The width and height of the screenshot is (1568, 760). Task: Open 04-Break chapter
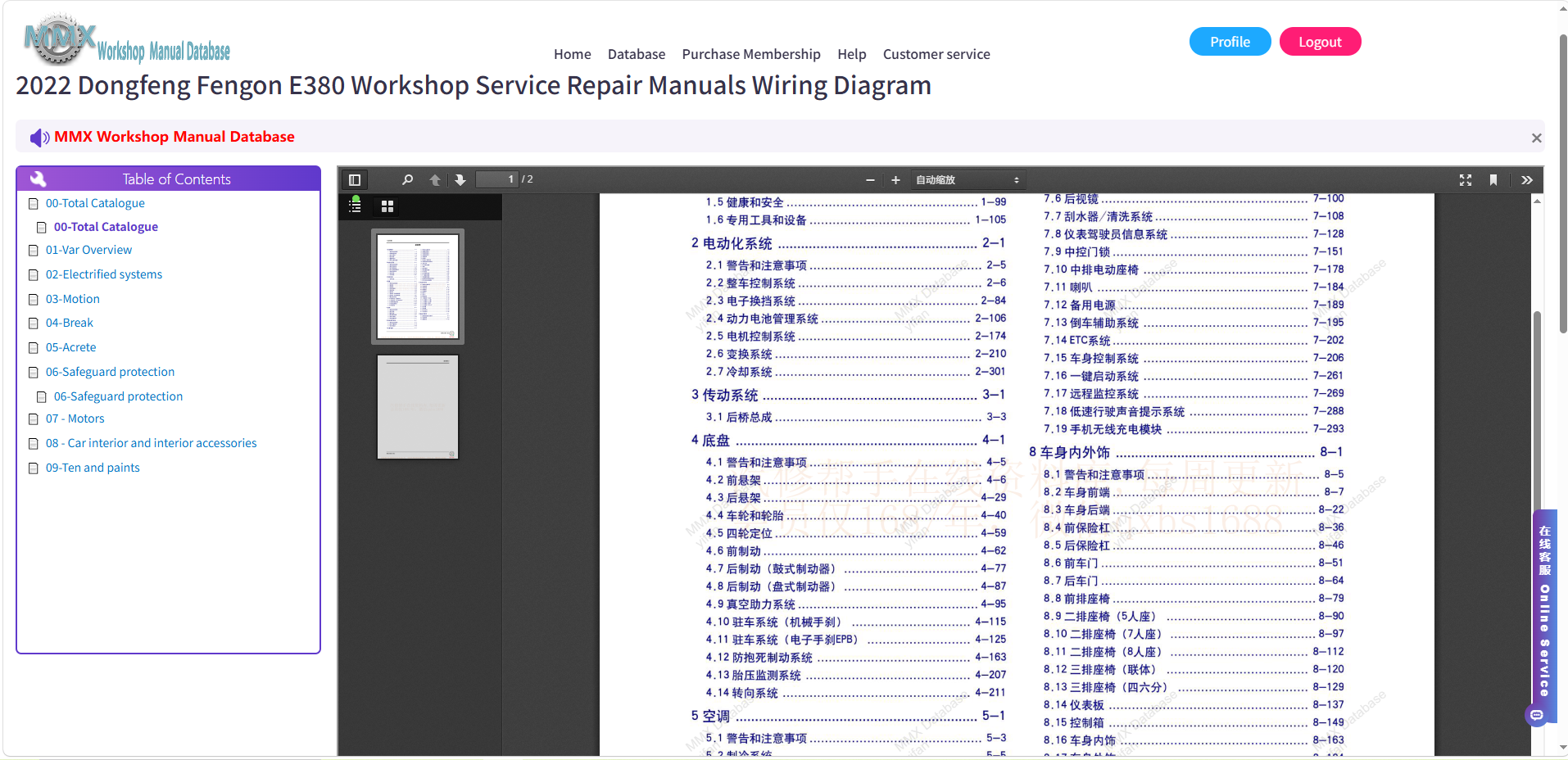click(70, 323)
